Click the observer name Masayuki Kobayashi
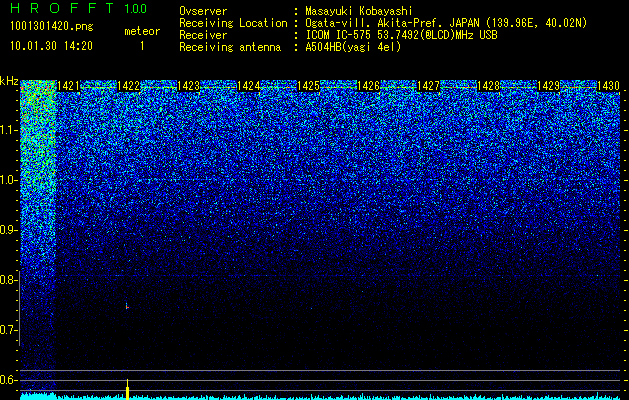 coord(359,11)
